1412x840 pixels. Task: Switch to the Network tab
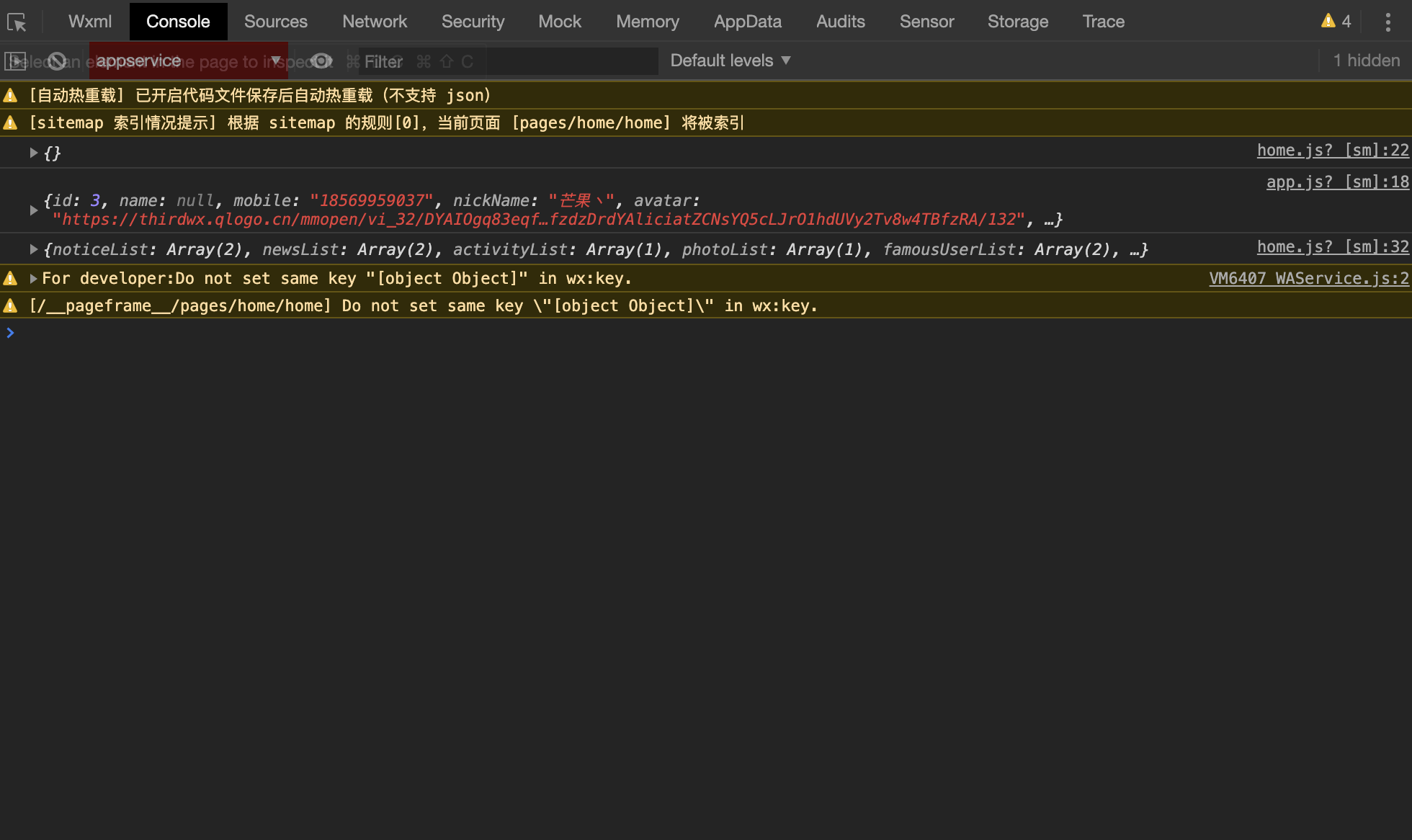[375, 22]
